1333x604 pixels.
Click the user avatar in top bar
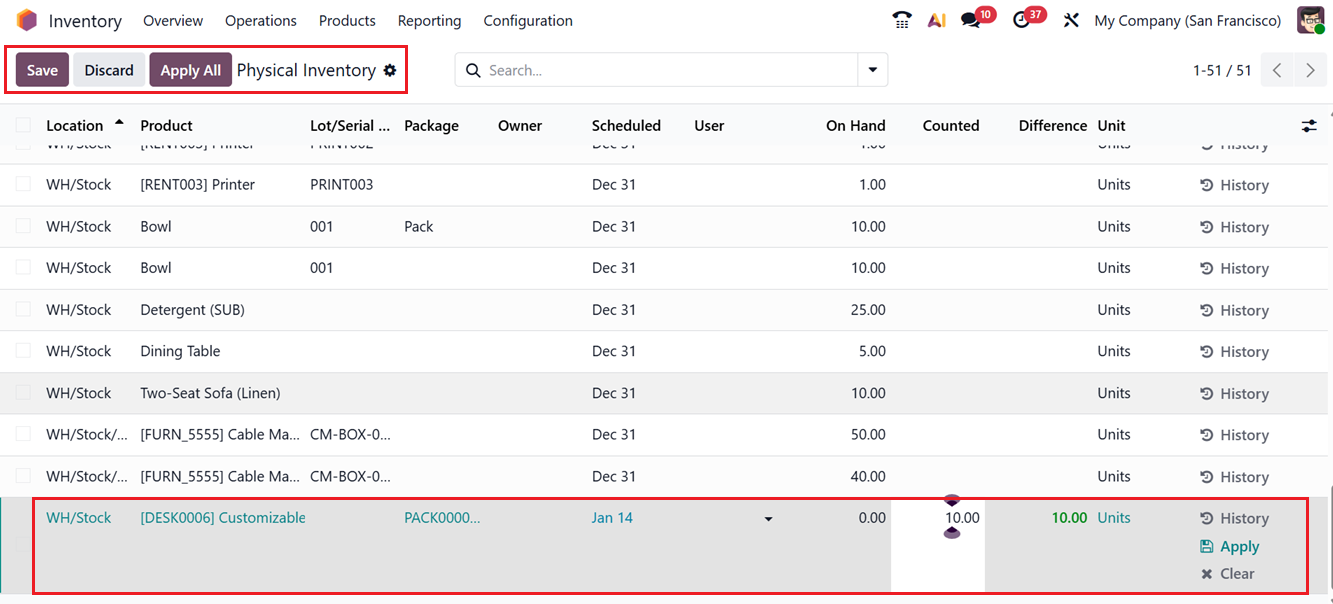coord(1310,20)
